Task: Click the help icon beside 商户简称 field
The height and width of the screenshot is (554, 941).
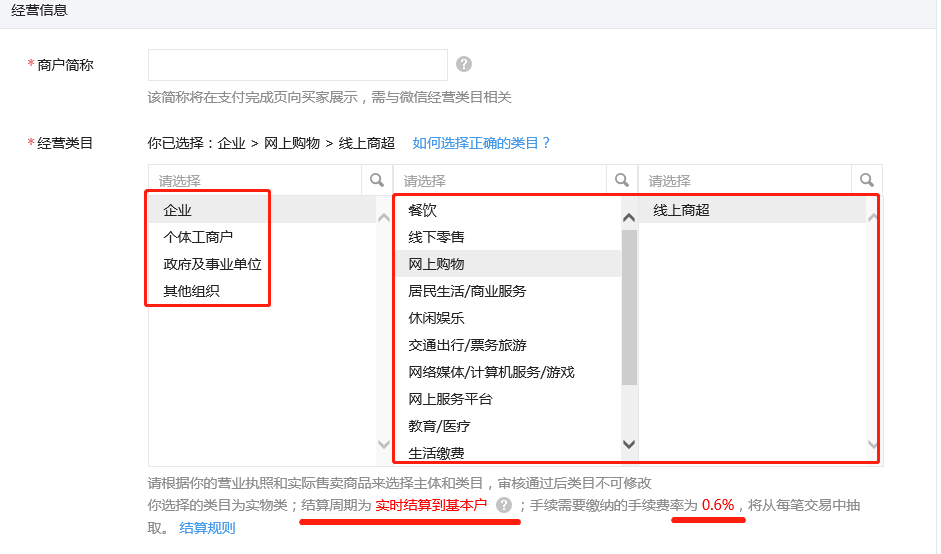Action: (464, 64)
